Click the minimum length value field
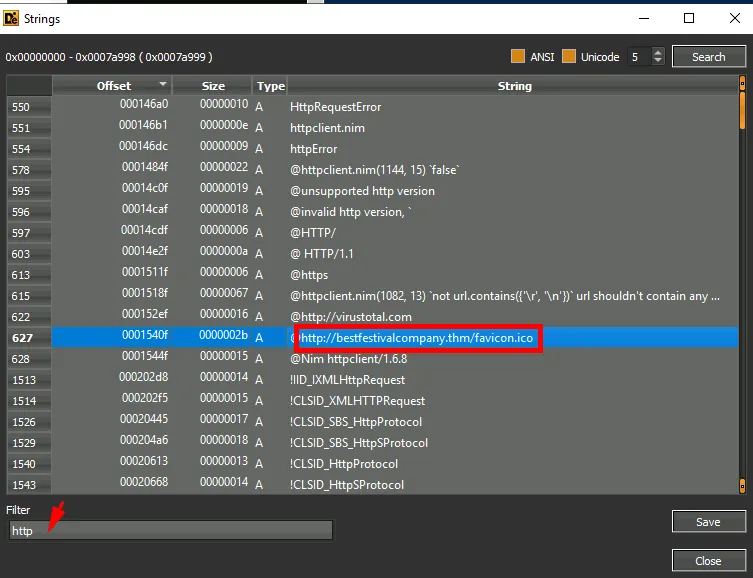The height and width of the screenshot is (578, 753). [x=639, y=57]
